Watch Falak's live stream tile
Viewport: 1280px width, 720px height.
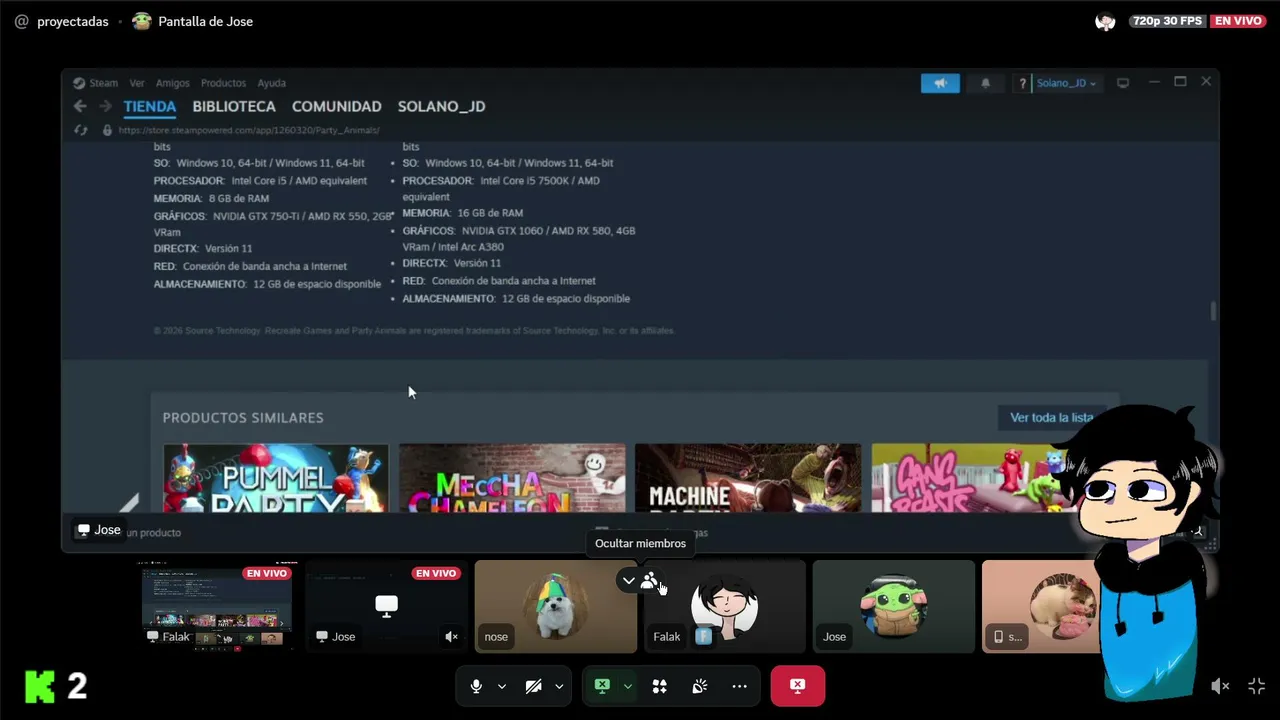point(217,606)
